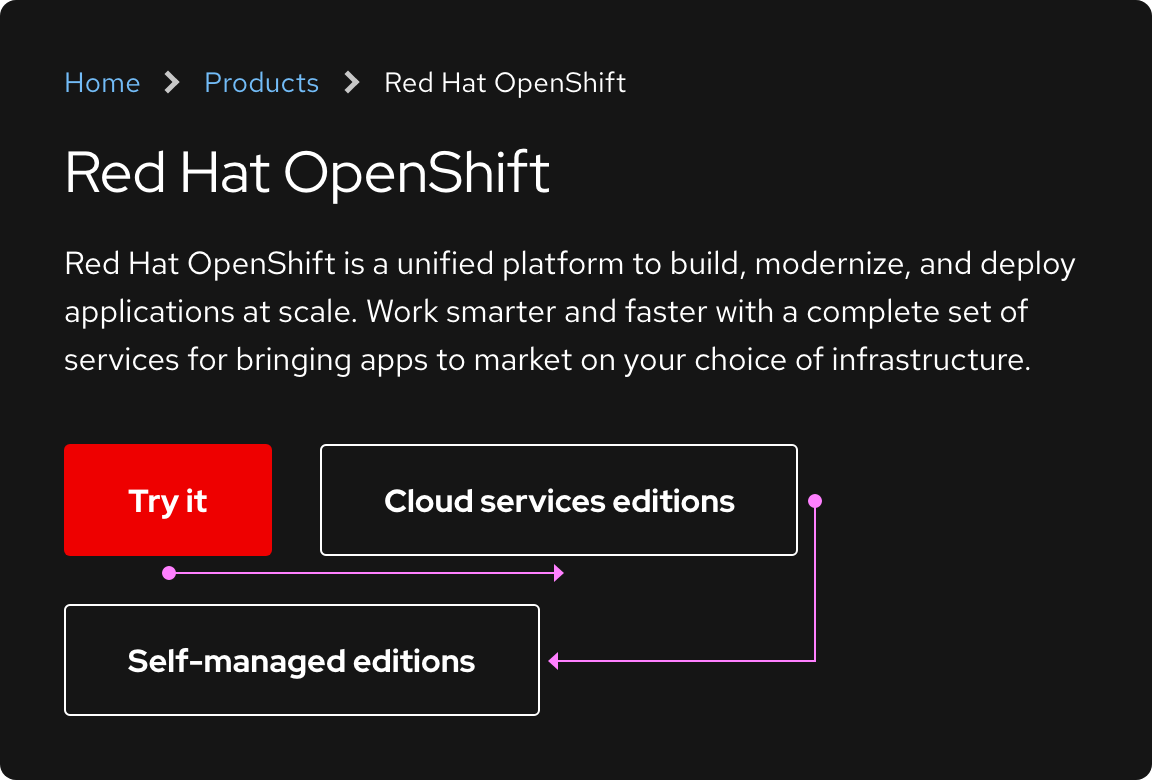Image resolution: width=1152 pixels, height=780 pixels.
Task: Click the text line starting 'applications at scale'
Action: click(545, 312)
